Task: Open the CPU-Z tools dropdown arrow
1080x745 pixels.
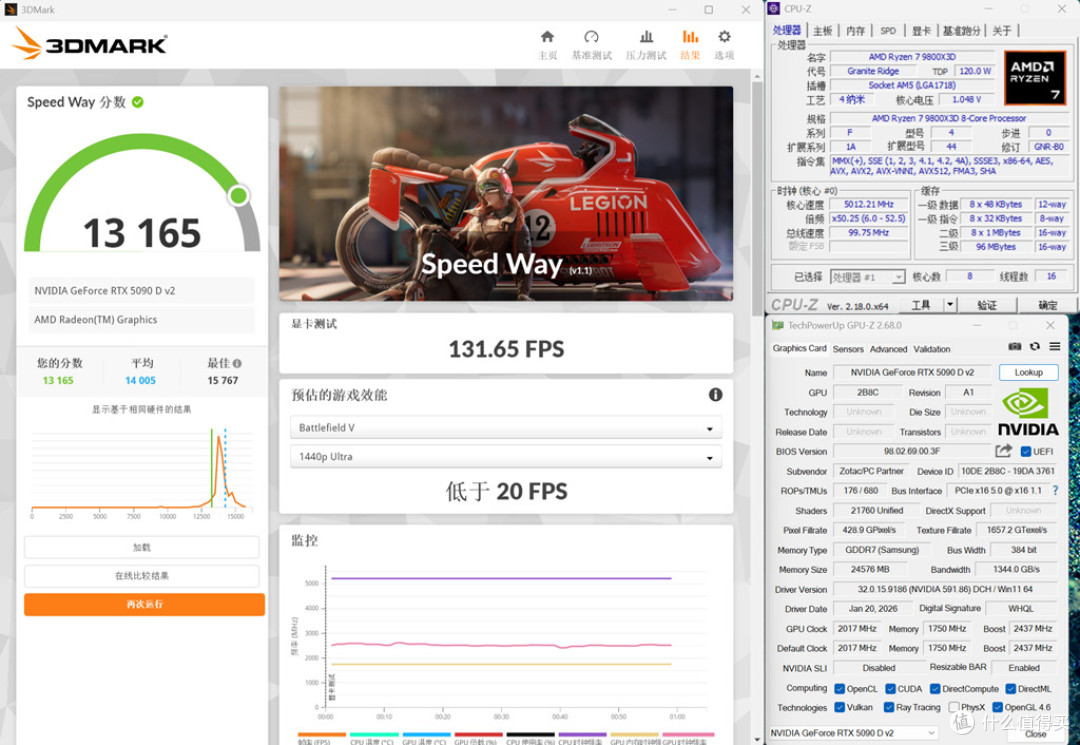Action: (950, 304)
